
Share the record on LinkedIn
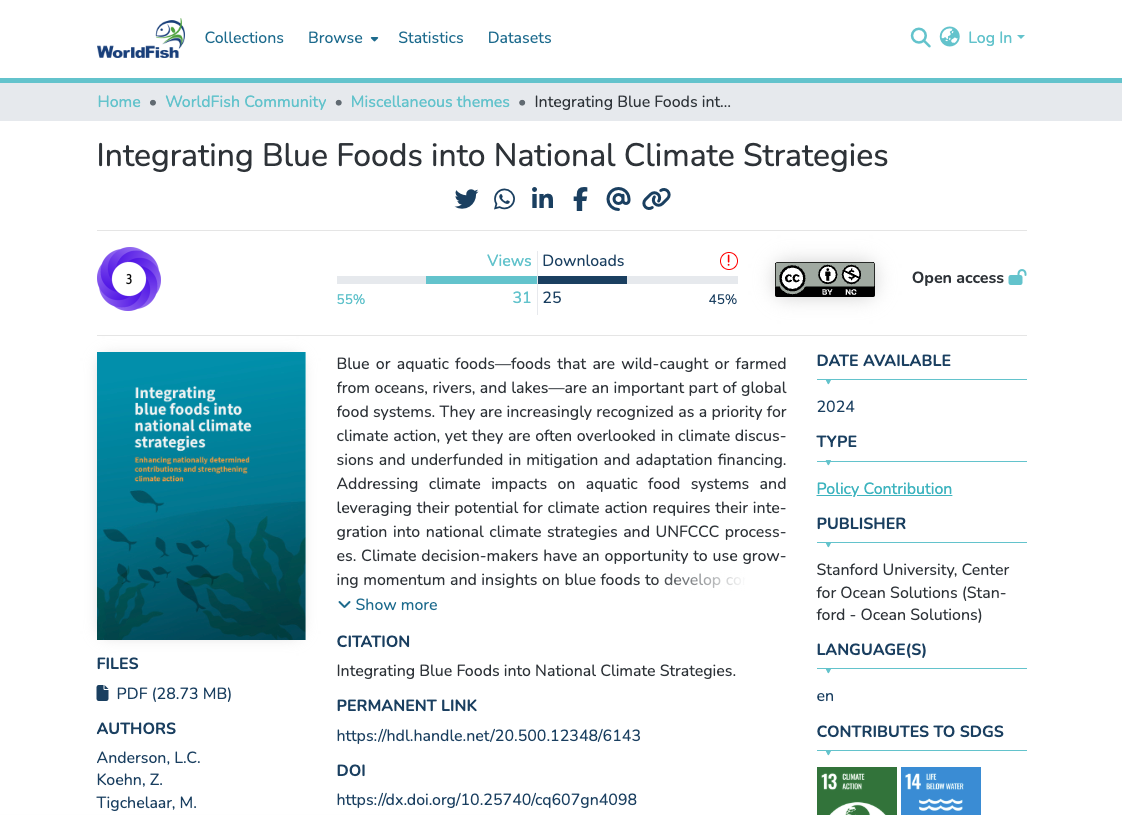(x=542, y=199)
